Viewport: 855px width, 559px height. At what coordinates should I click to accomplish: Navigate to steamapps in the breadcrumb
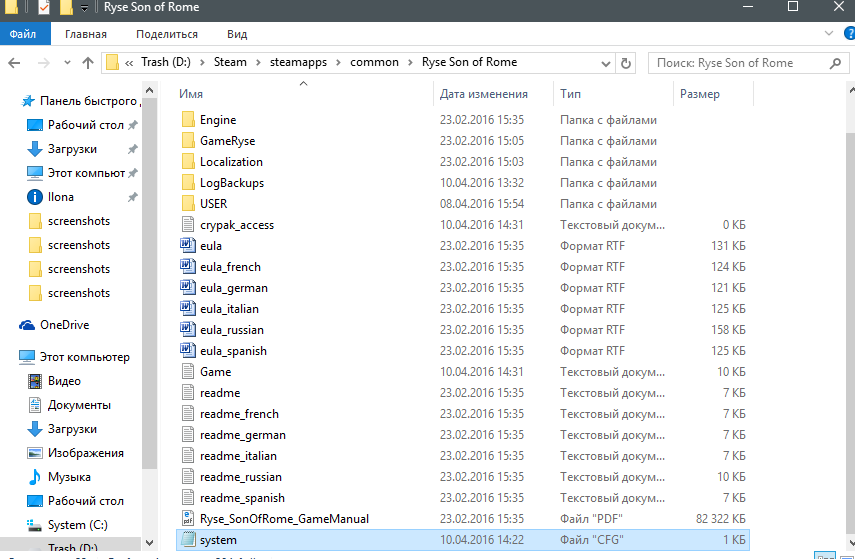pyautogui.click(x=298, y=62)
